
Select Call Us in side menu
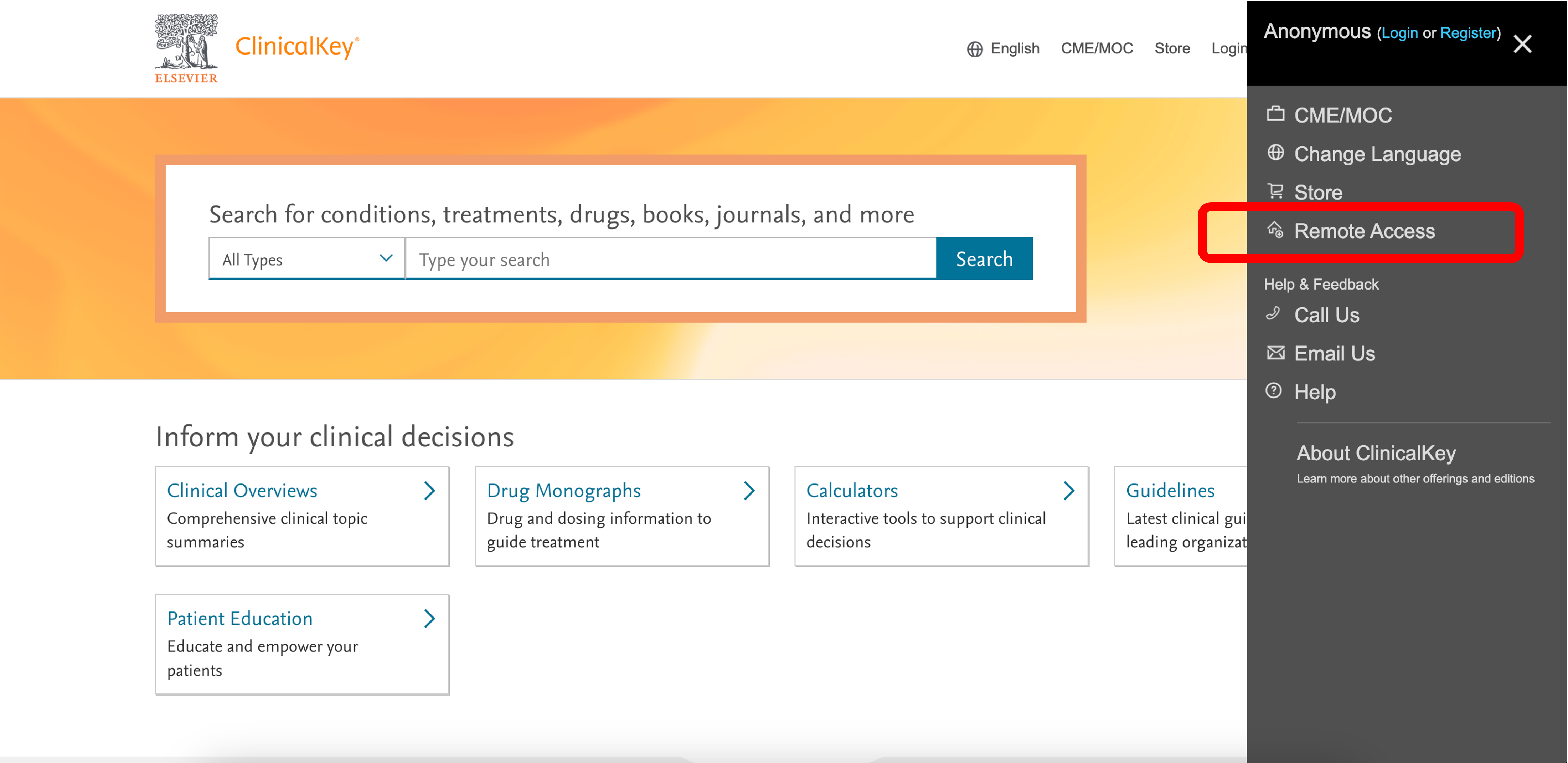click(x=1326, y=315)
